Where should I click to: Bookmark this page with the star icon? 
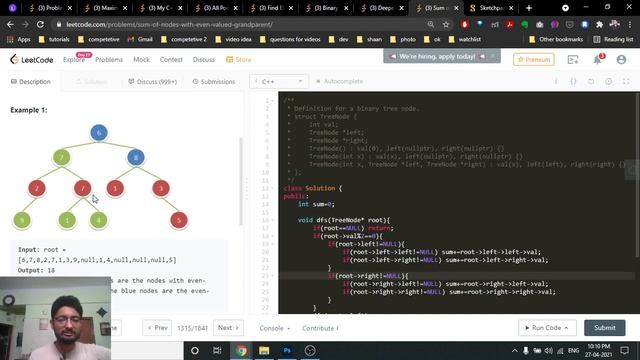point(446,24)
